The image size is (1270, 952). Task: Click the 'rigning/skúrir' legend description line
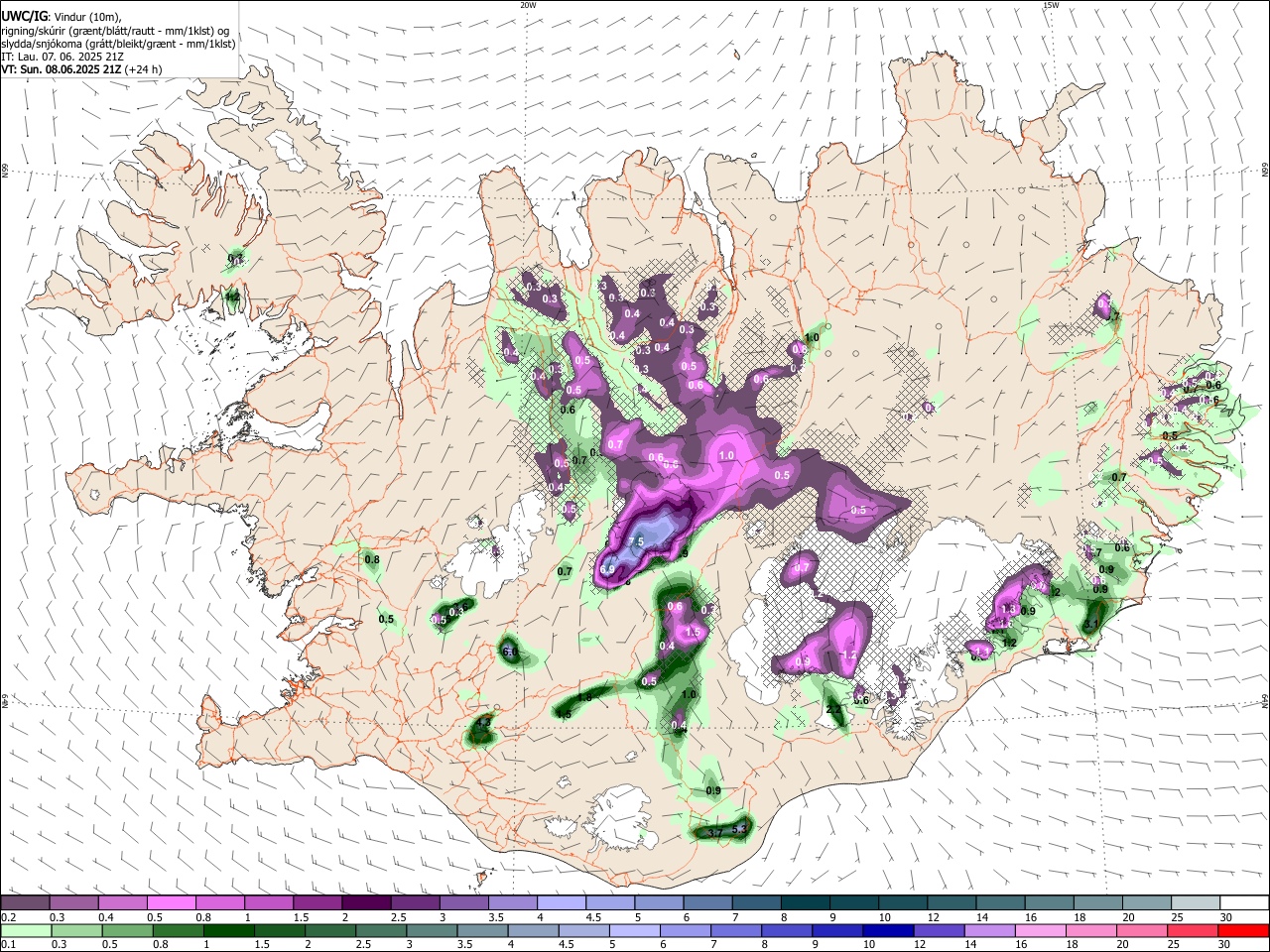pyautogui.click(x=115, y=30)
